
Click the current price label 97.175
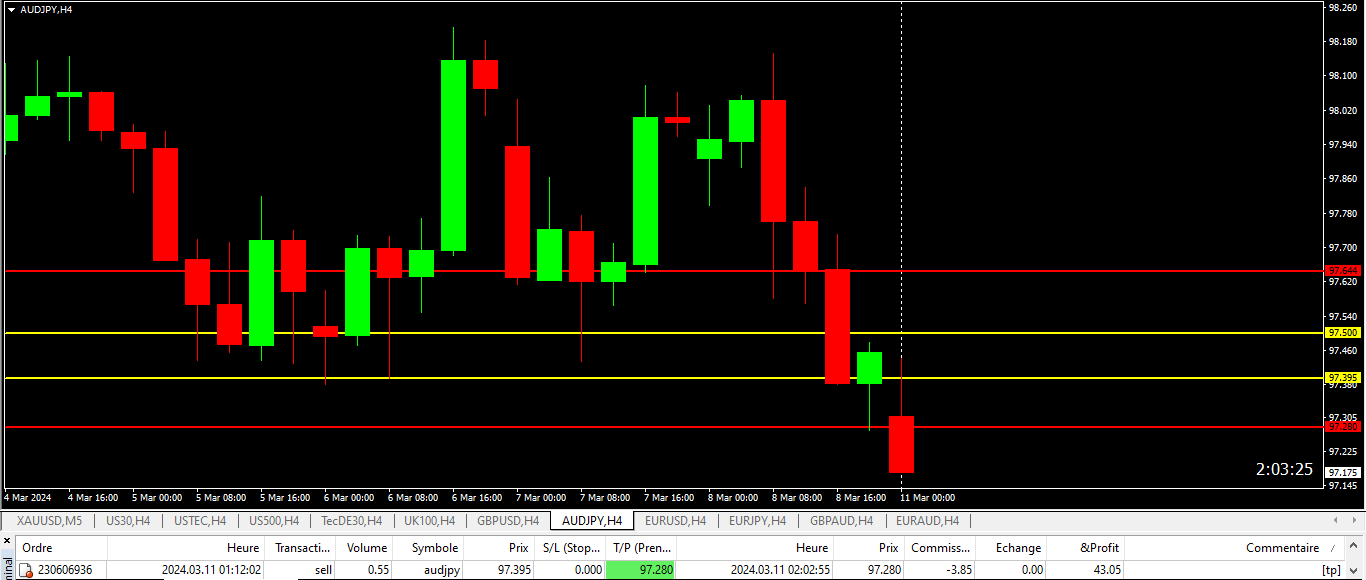(x=1342, y=472)
